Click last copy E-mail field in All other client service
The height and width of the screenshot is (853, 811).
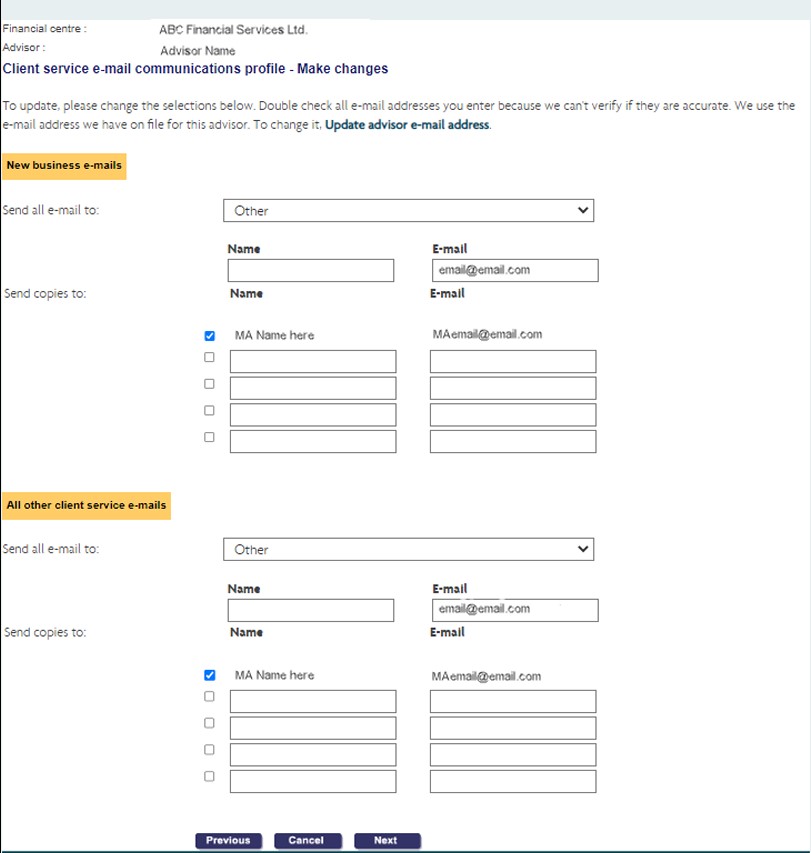[x=513, y=781]
